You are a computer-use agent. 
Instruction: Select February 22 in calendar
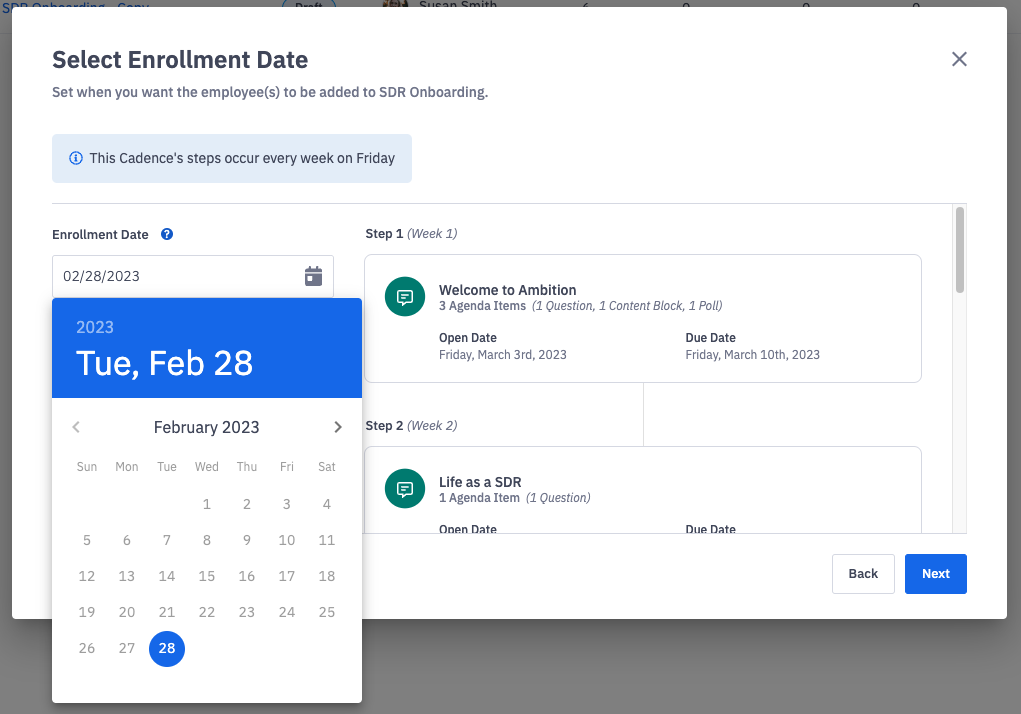pyautogui.click(x=207, y=612)
